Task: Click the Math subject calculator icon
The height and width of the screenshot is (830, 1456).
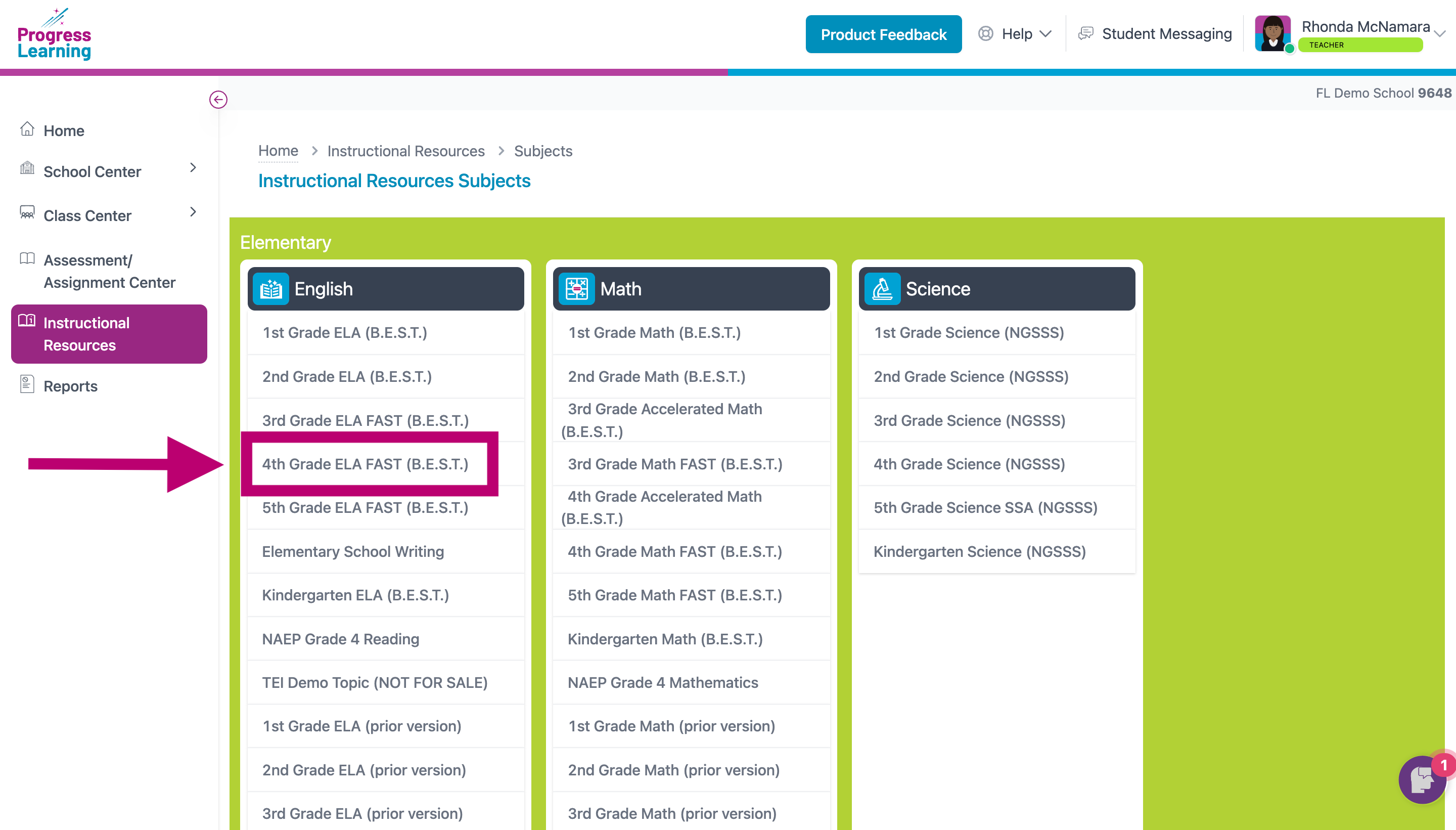Action: click(x=576, y=289)
